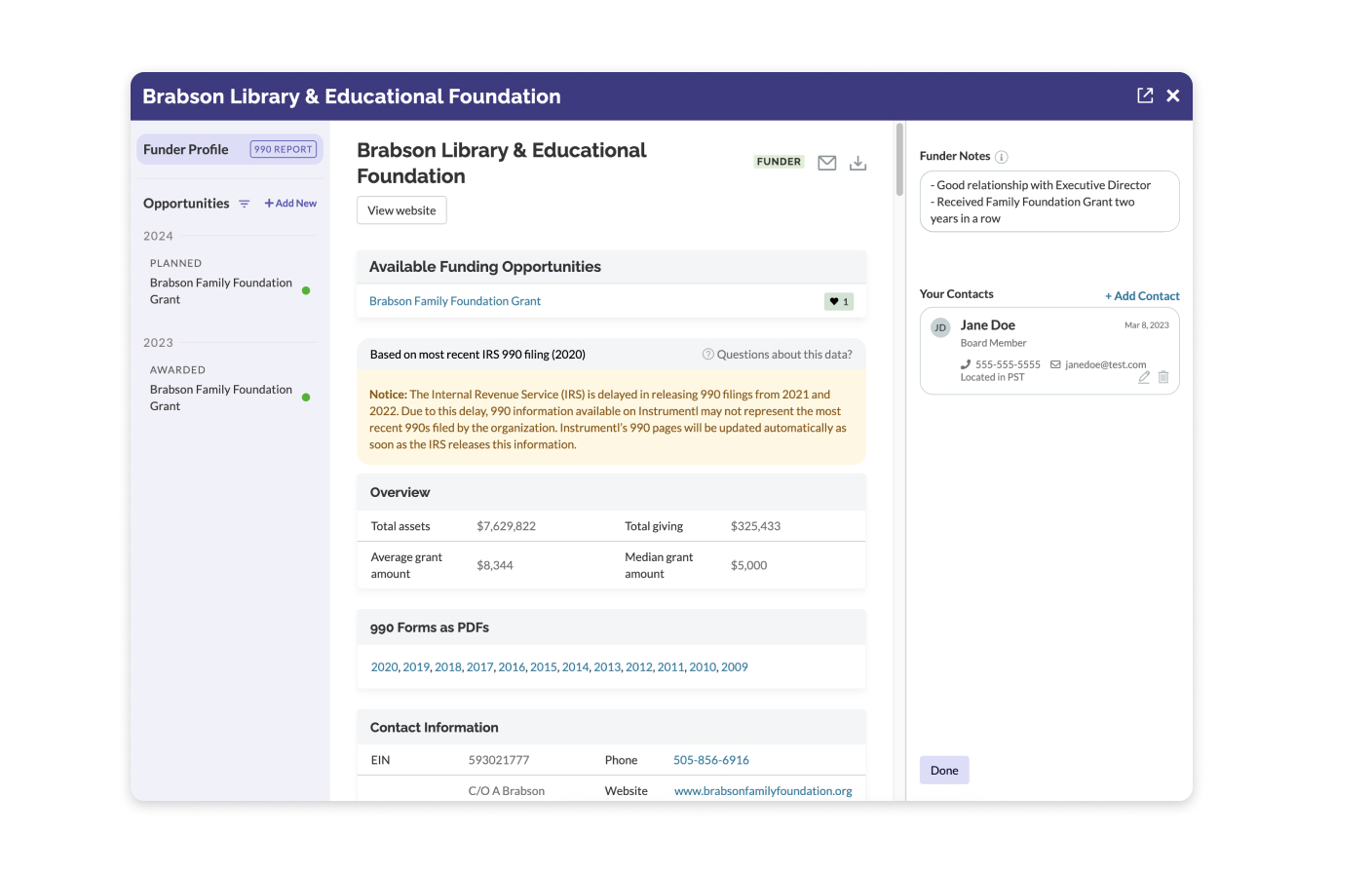Click the Total giving value $325,433
This screenshot has height=873, width=1372.
tap(756, 526)
